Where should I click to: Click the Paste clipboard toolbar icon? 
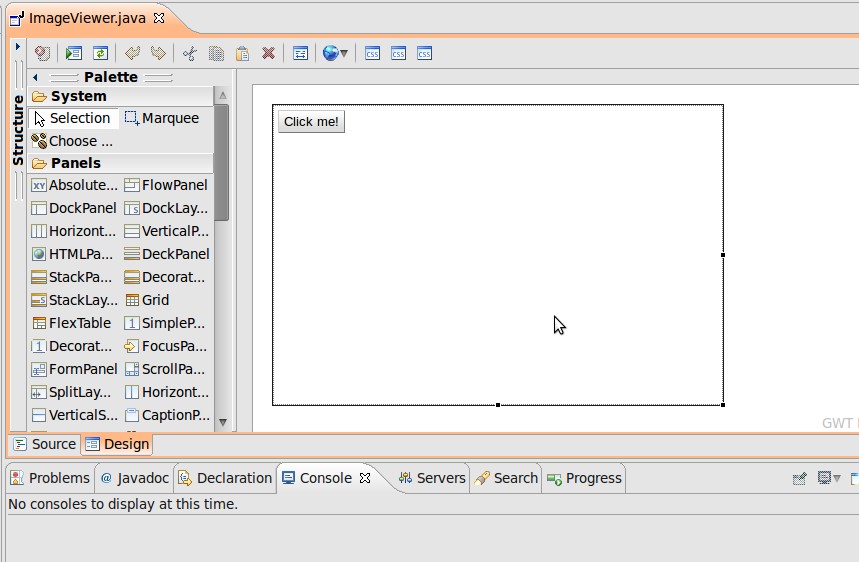click(x=242, y=54)
